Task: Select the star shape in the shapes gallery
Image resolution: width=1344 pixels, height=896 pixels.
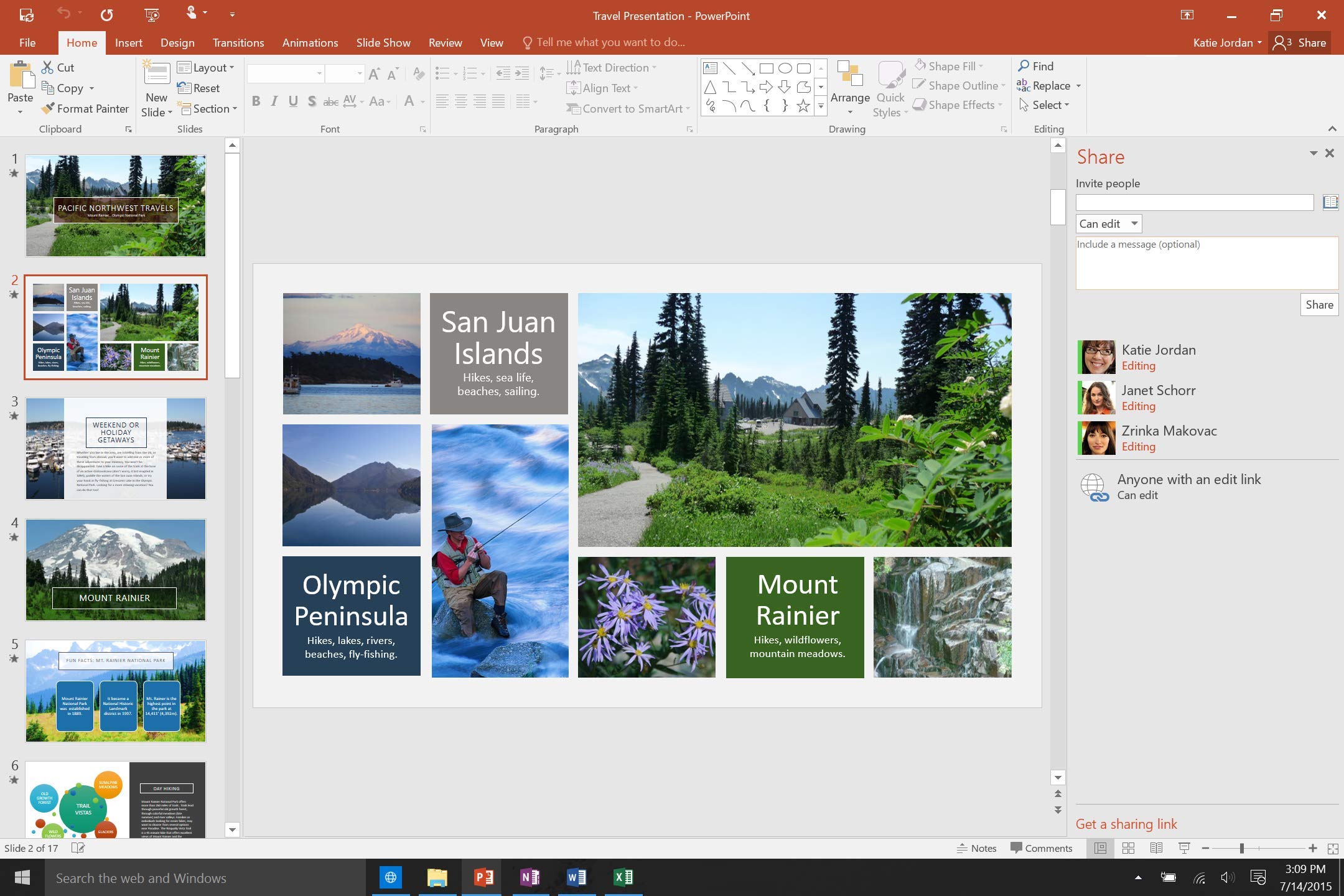Action: coord(803,106)
